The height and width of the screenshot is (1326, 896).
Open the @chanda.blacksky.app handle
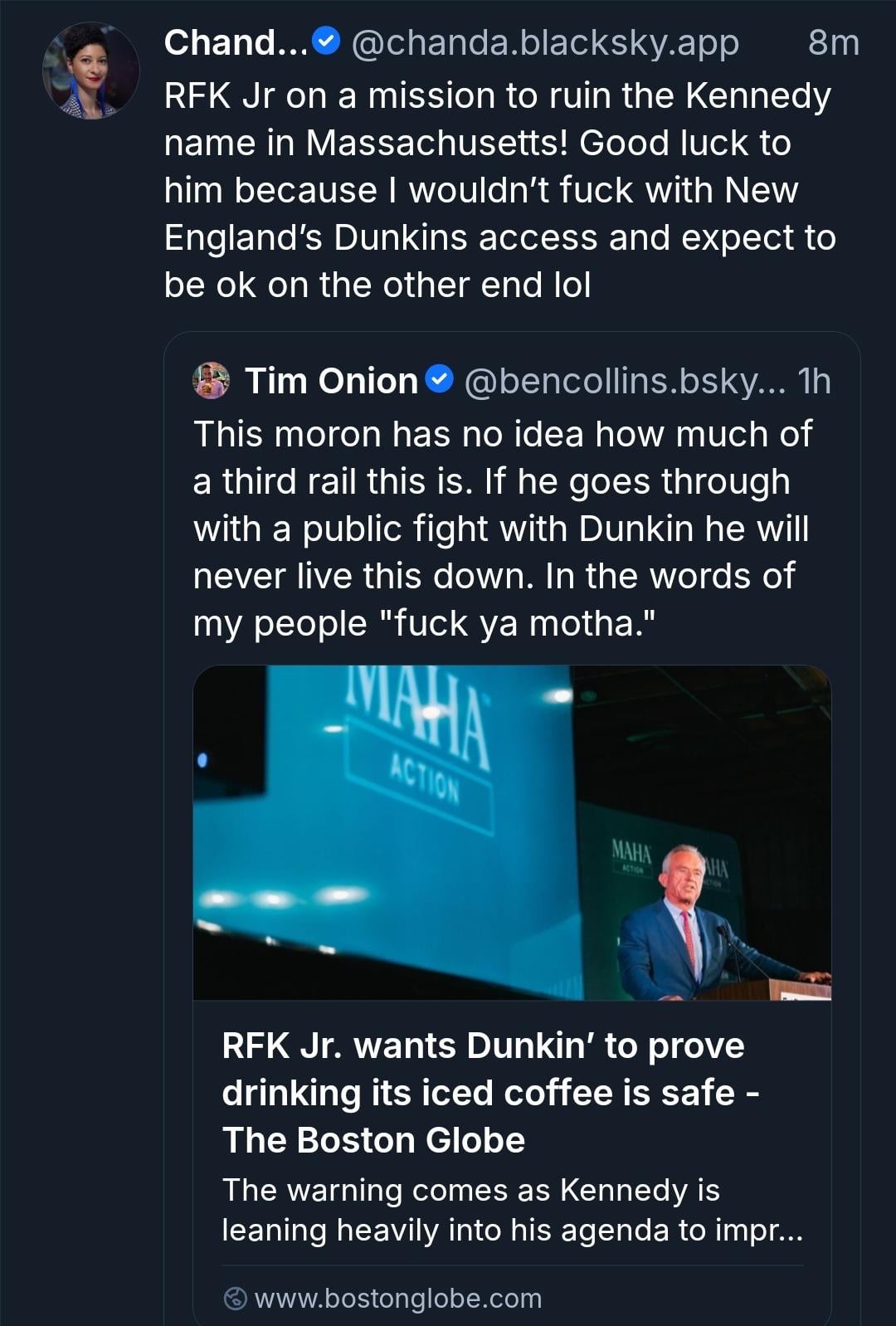pyautogui.click(x=545, y=42)
